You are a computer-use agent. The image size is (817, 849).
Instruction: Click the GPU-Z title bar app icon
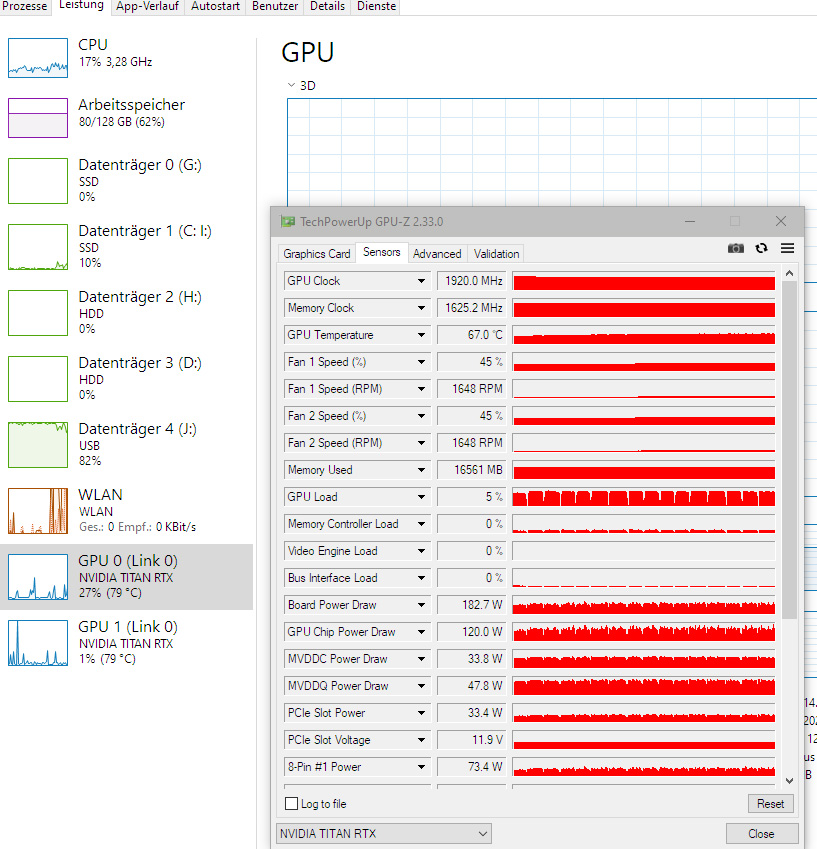(x=287, y=221)
